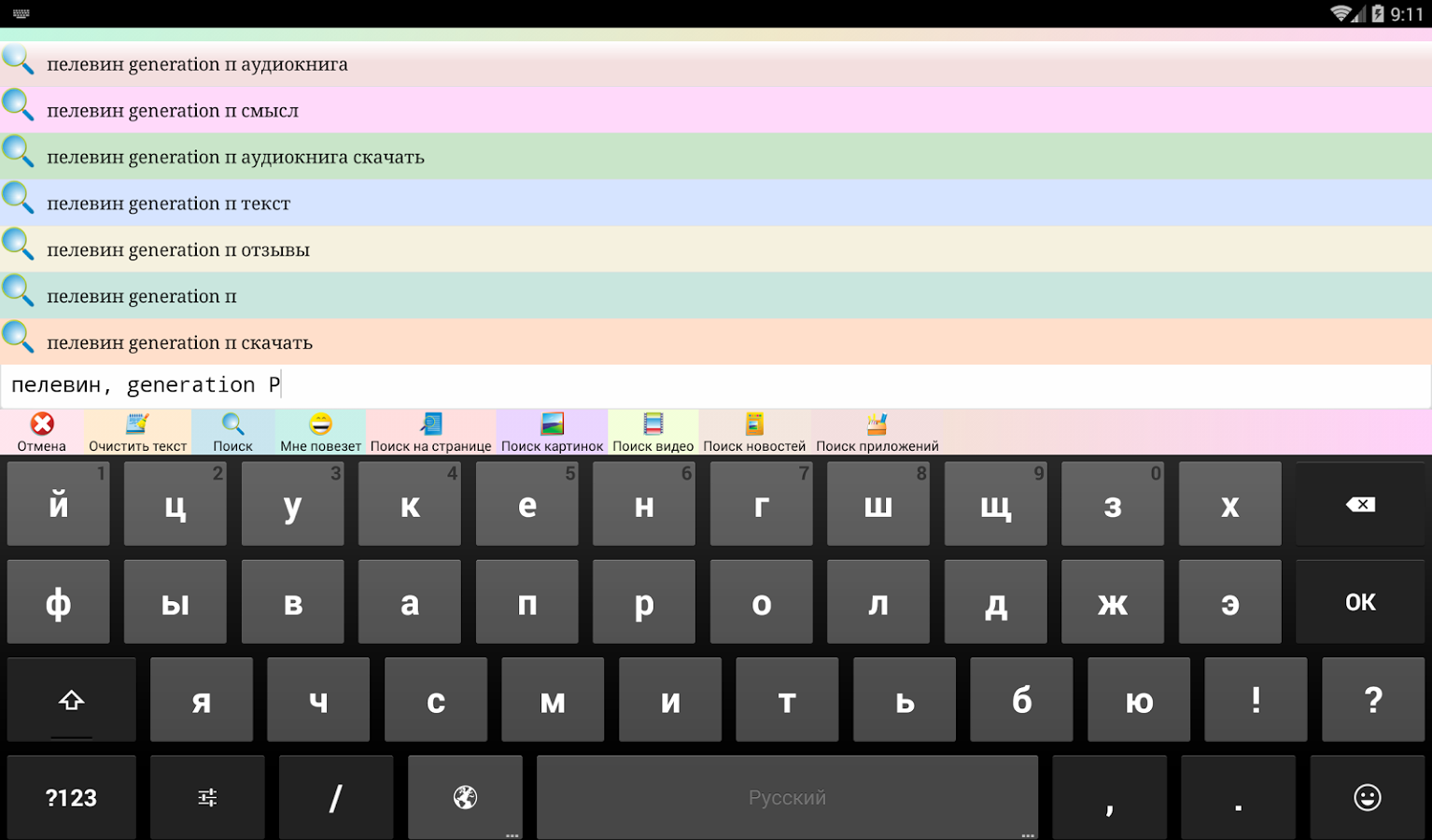Choose suggestion 'пелевин generation п аудиокнига'
Screen dimensions: 1432x840
(x=197, y=64)
